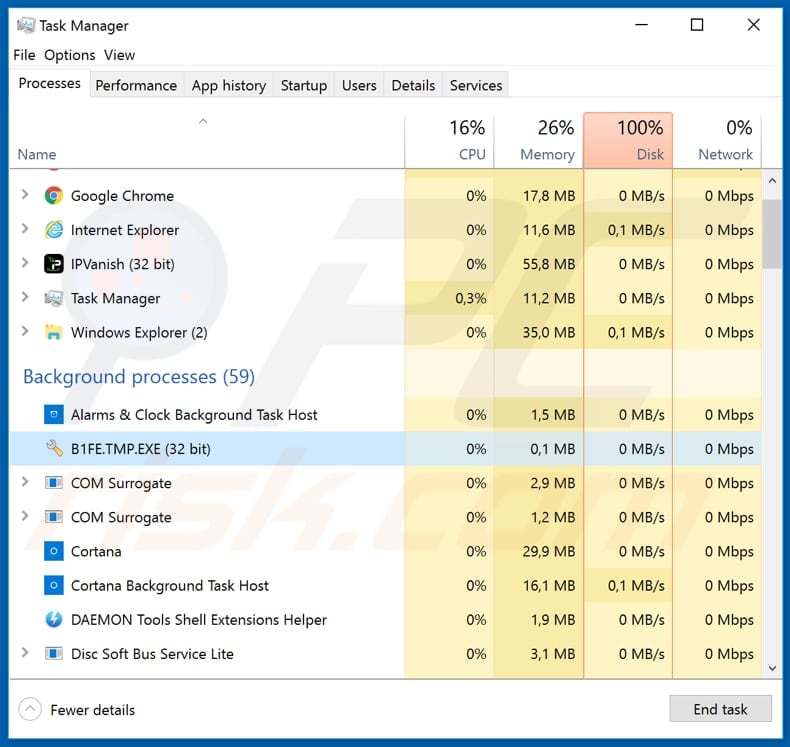Switch to the Details tab
This screenshot has height=747, width=790.
[x=413, y=86]
